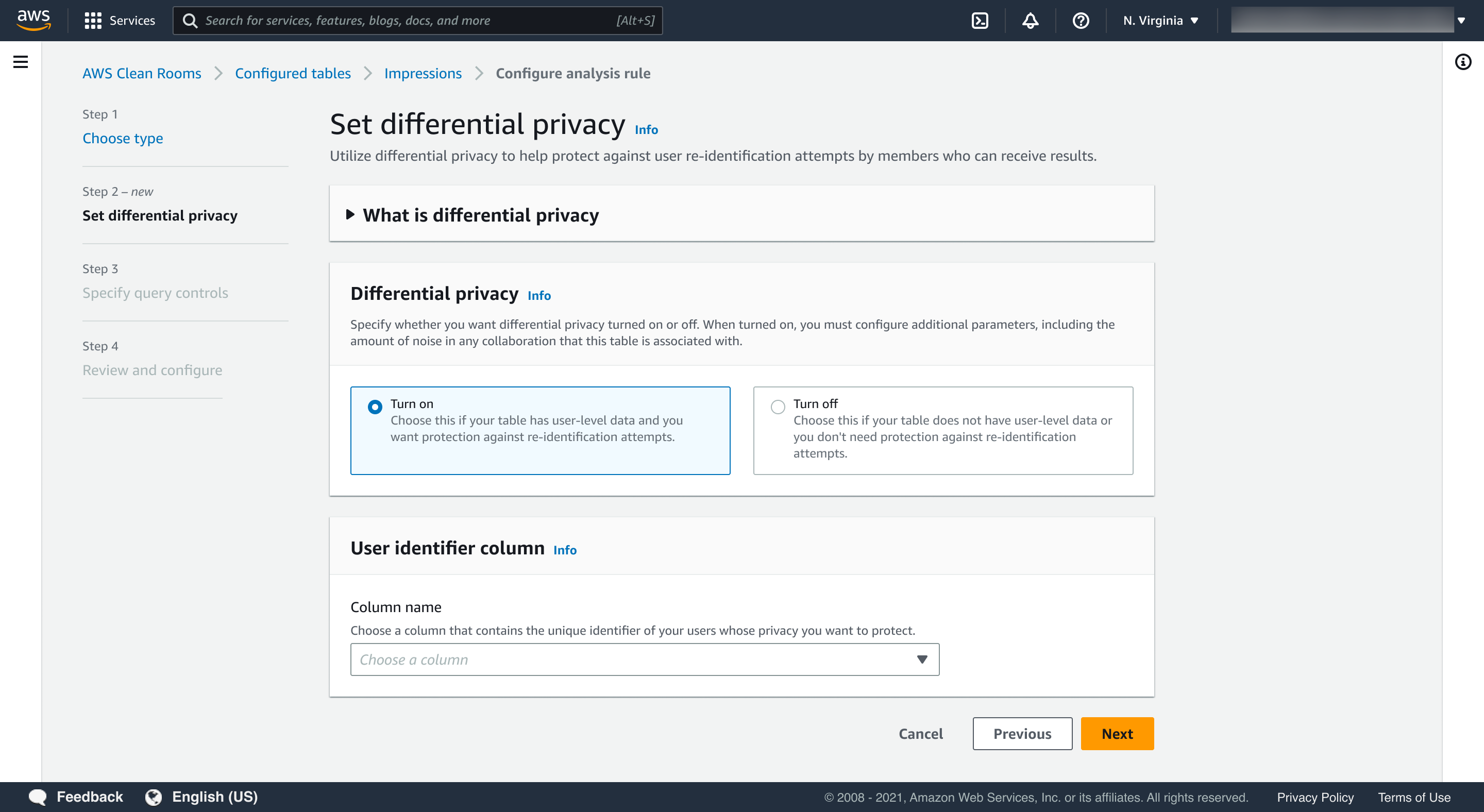The height and width of the screenshot is (812, 1484).
Task: Open the Choose a column dropdown
Action: tap(644, 659)
